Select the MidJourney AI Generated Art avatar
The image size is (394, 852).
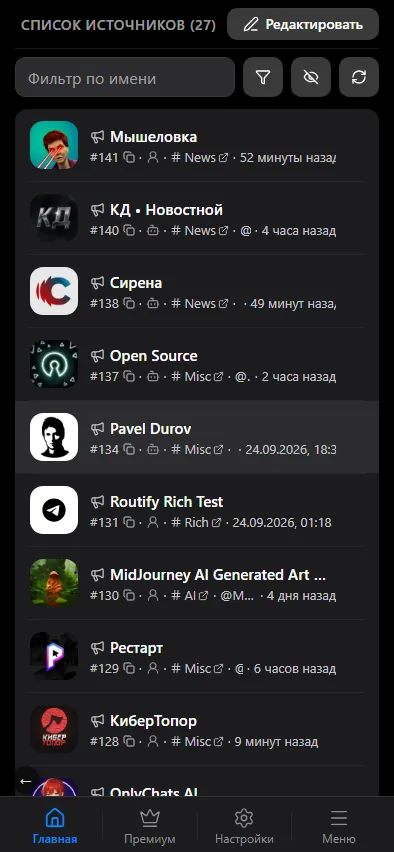(x=54, y=583)
